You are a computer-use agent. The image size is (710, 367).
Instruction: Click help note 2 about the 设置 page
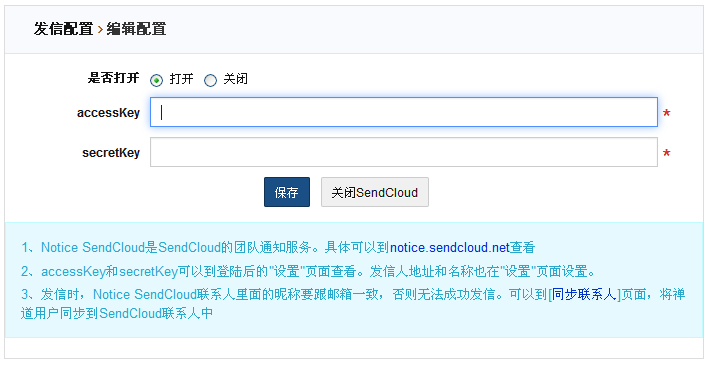tap(308, 272)
